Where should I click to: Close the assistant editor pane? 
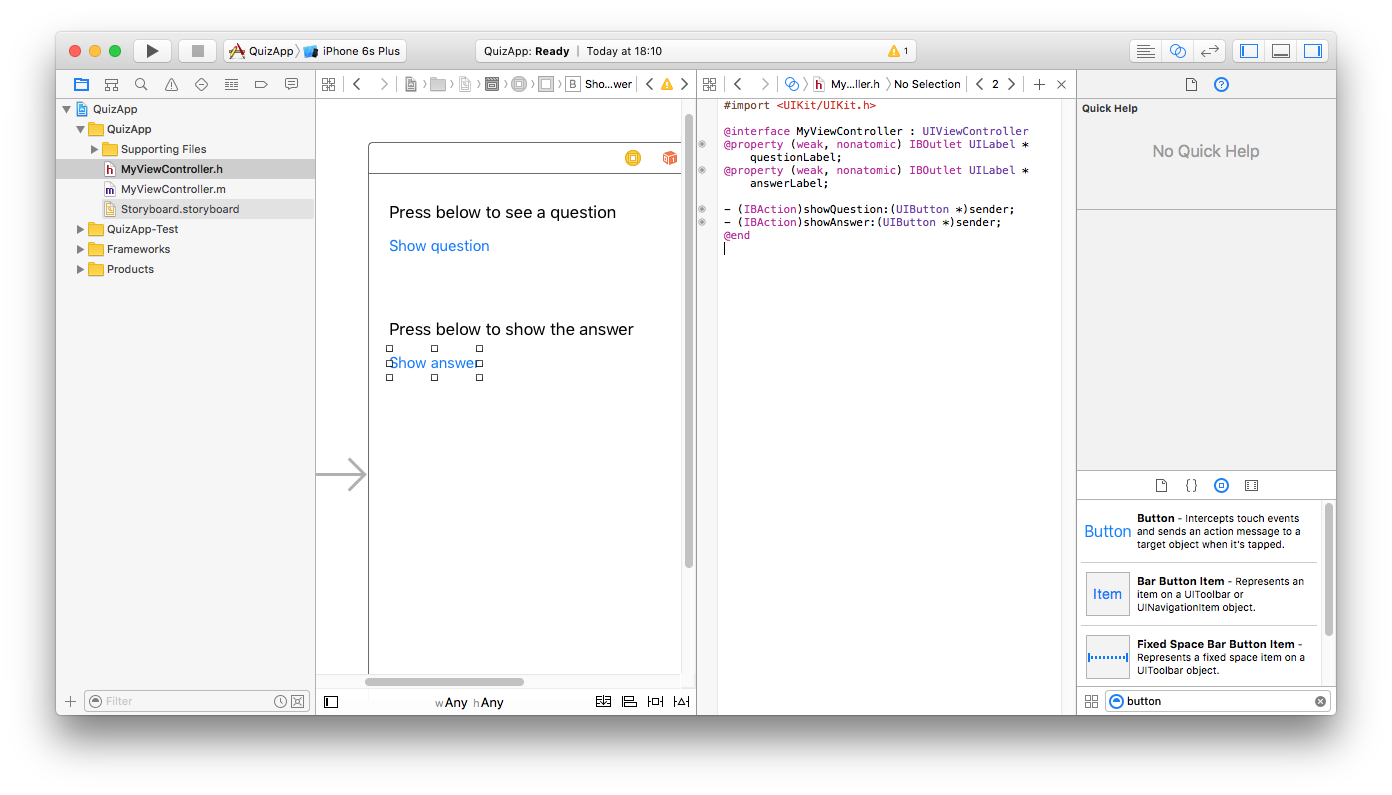1062,85
